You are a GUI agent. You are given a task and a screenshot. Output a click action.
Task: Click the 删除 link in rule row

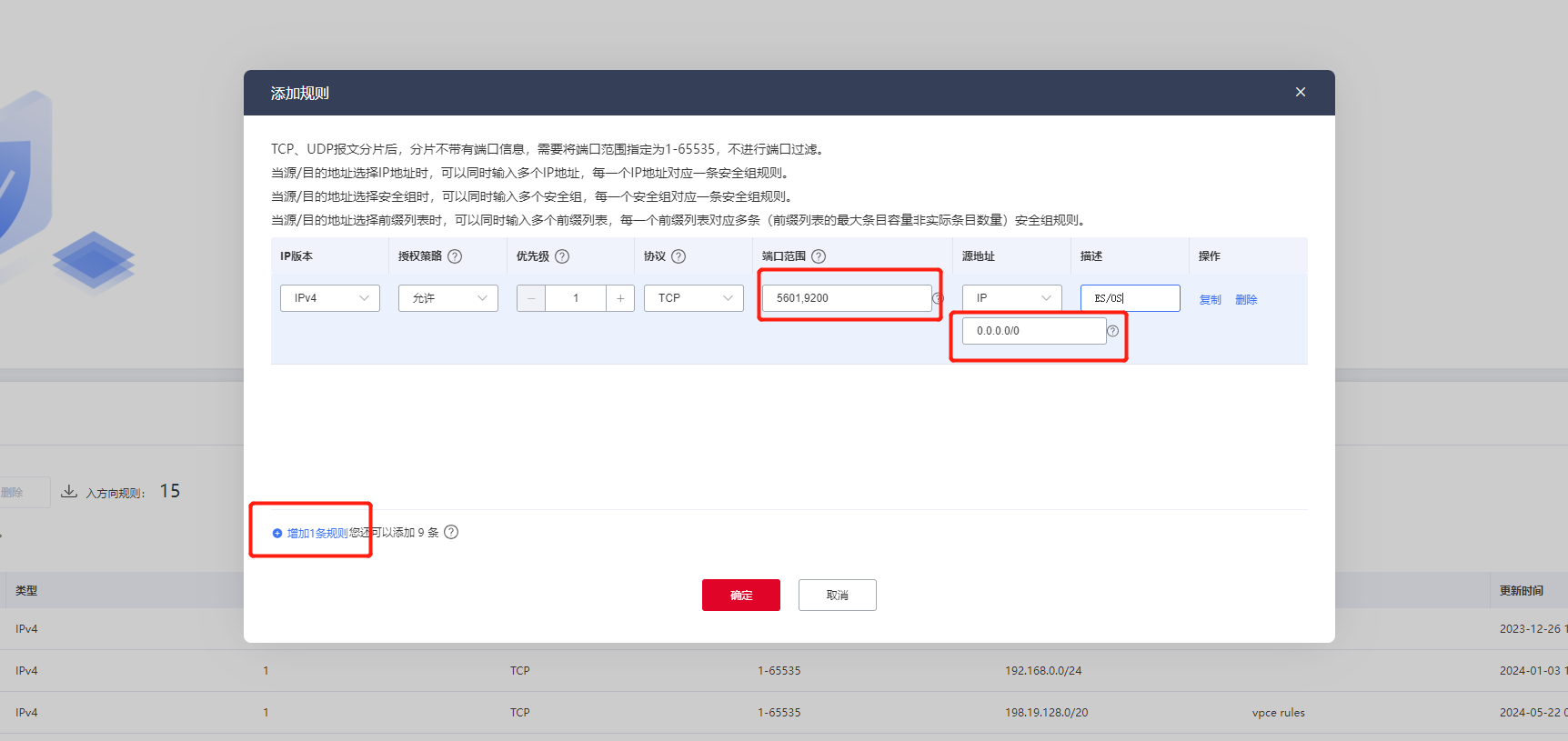point(1246,299)
